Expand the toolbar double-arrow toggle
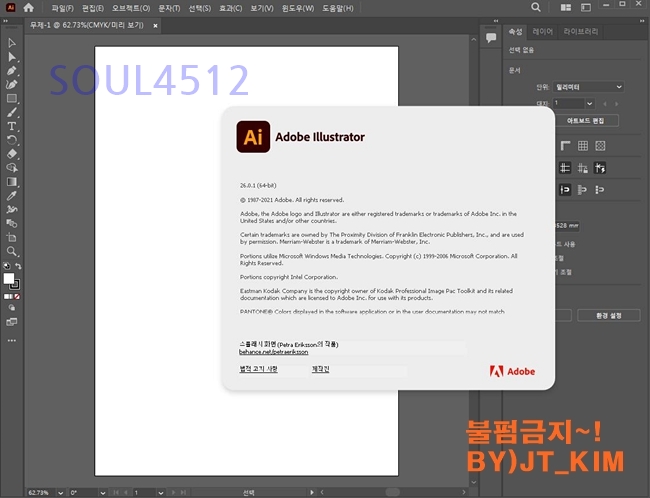Viewport: 650px width, 498px height. tap(6, 21)
